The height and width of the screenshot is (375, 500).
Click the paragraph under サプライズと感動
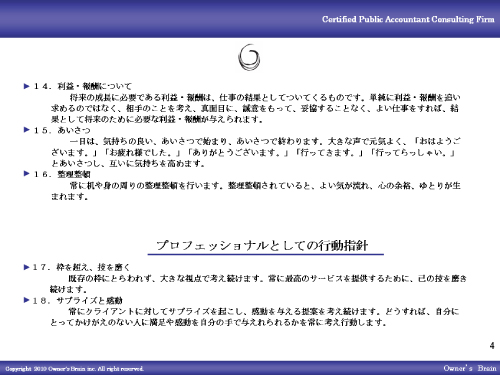(x=255, y=317)
